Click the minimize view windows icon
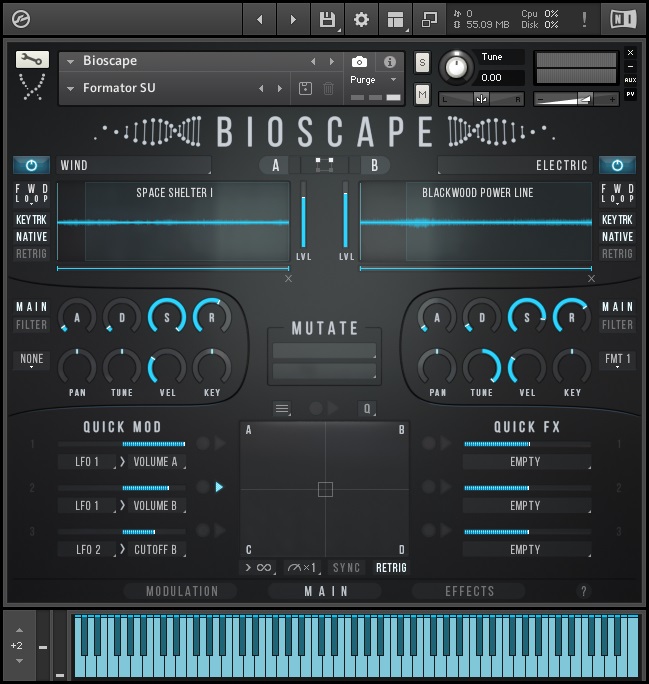The width and height of the screenshot is (649, 684). tap(429, 19)
